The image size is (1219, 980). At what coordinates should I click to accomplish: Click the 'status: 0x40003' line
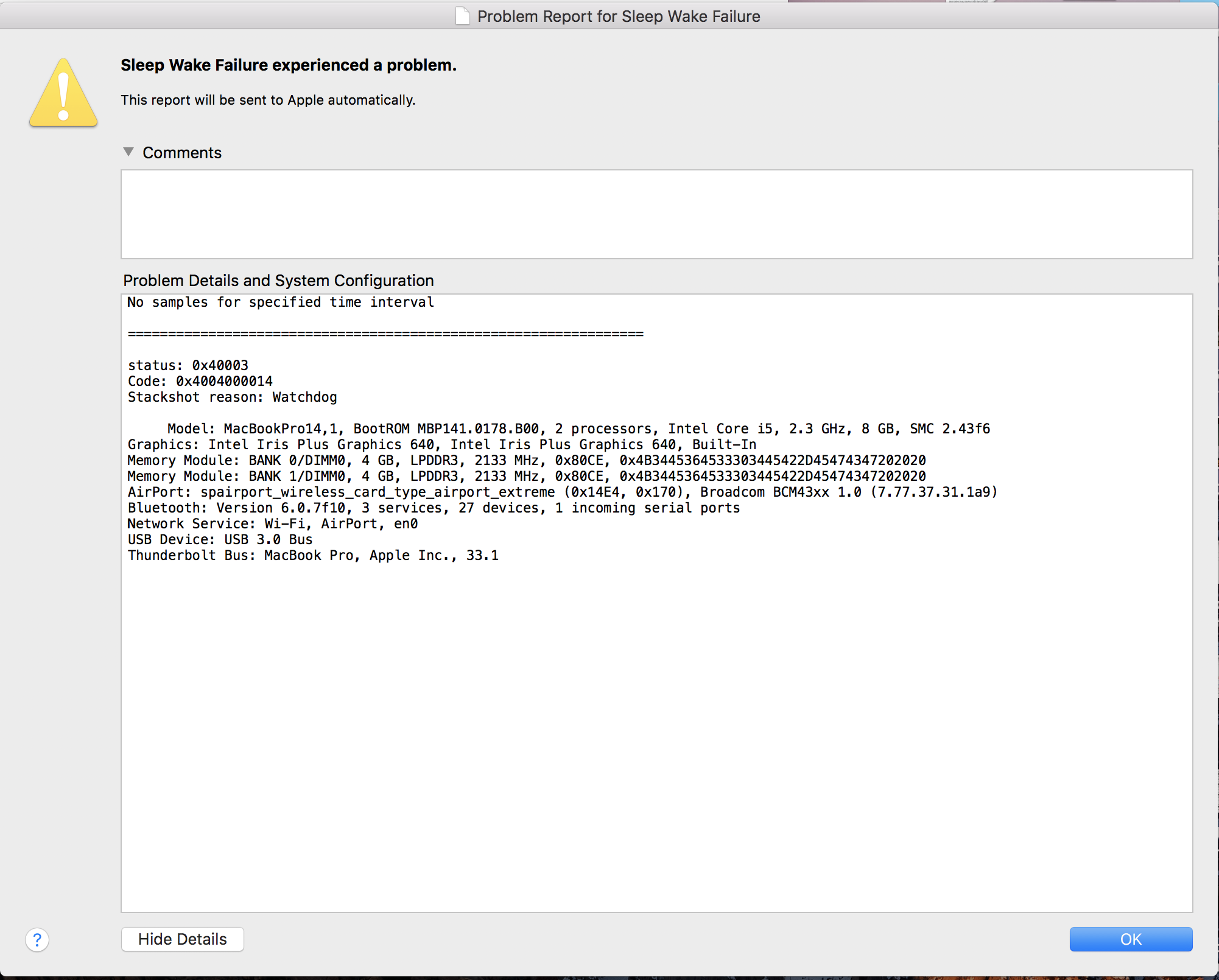pos(188,365)
